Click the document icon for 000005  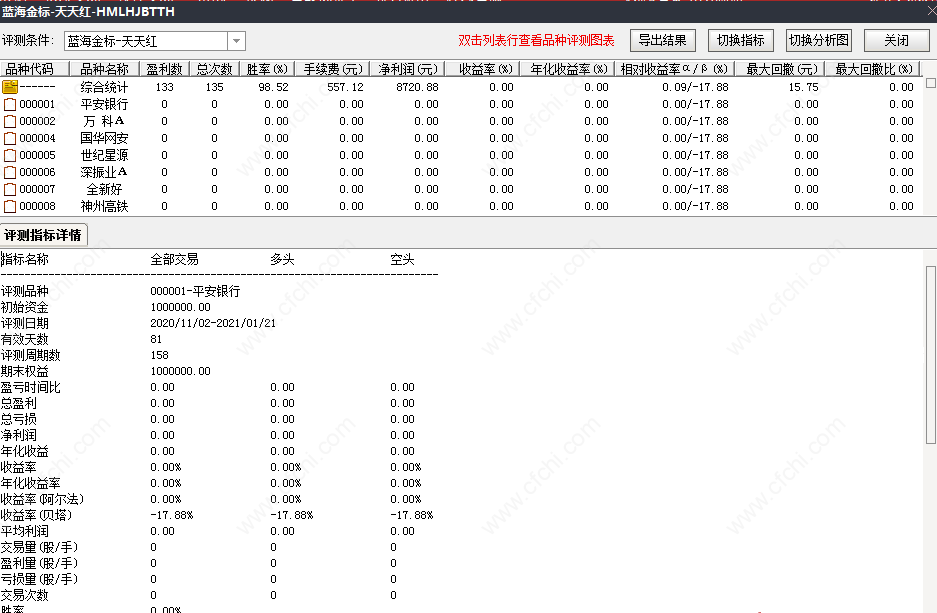click(10, 155)
